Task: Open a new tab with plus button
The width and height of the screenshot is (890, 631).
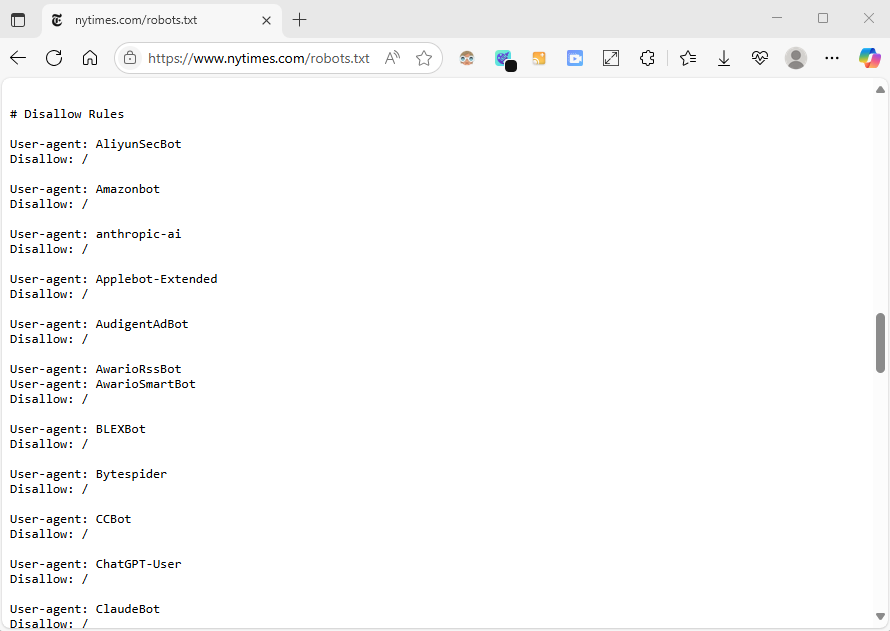Action: [299, 20]
